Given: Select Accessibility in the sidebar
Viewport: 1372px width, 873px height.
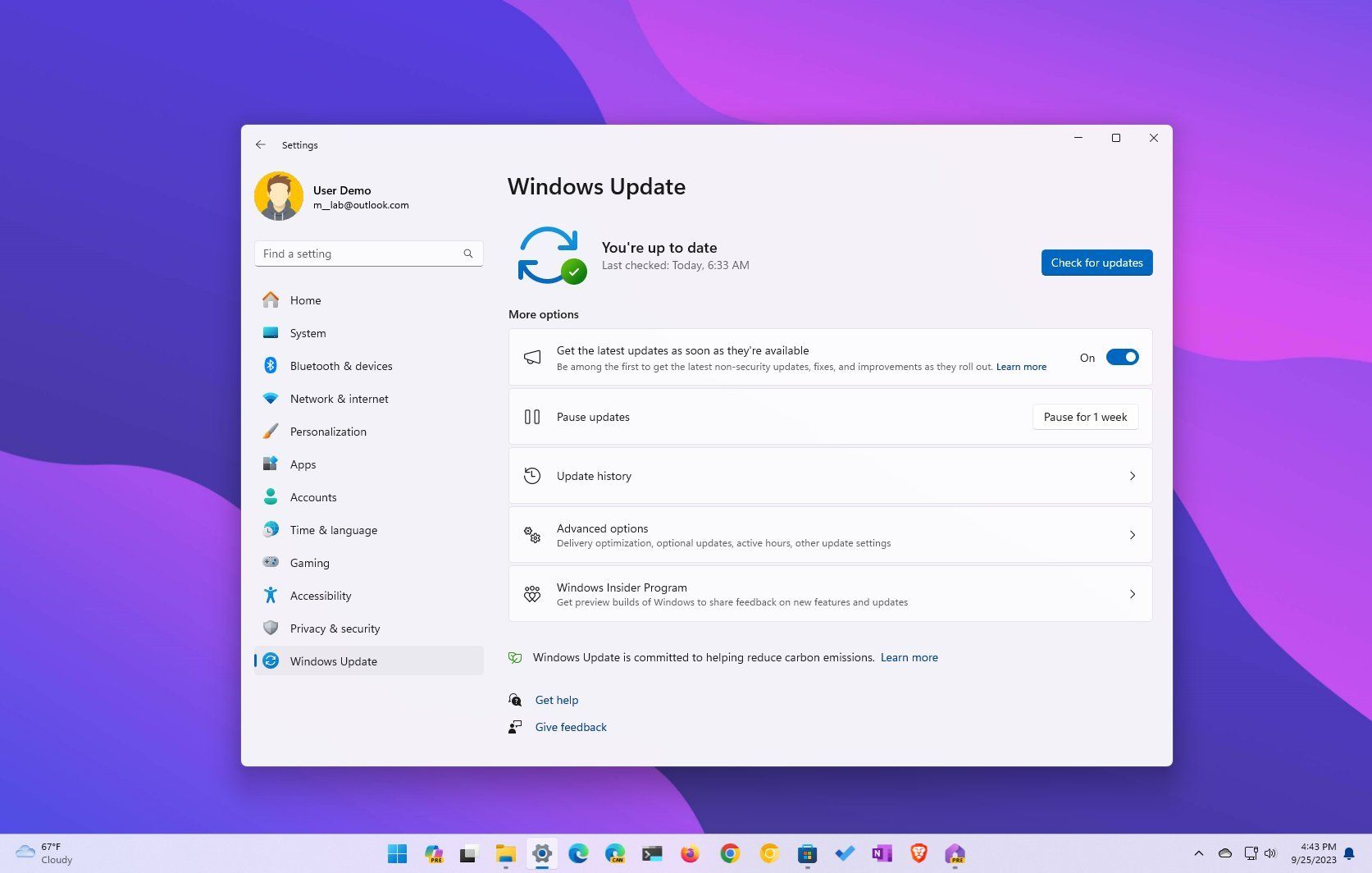Looking at the screenshot, I should click(369, 596).
